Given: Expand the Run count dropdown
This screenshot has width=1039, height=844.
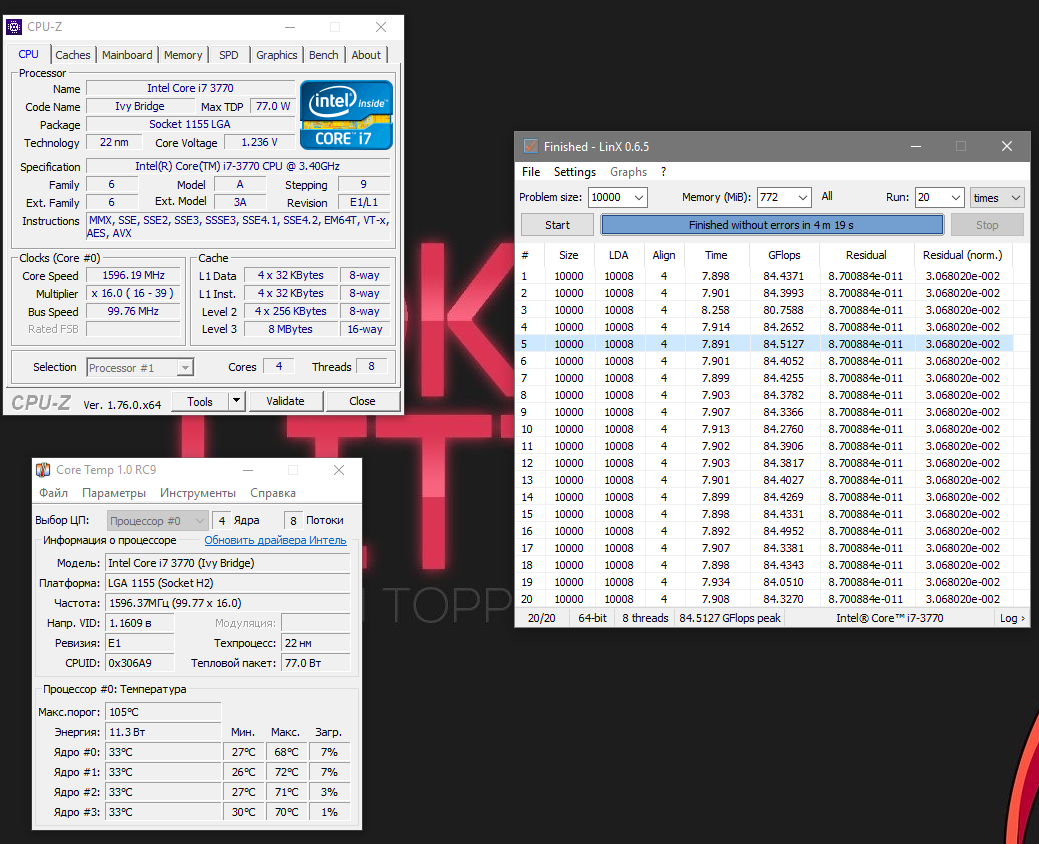Looking at the screenshot, I should [x=956, y=197].
